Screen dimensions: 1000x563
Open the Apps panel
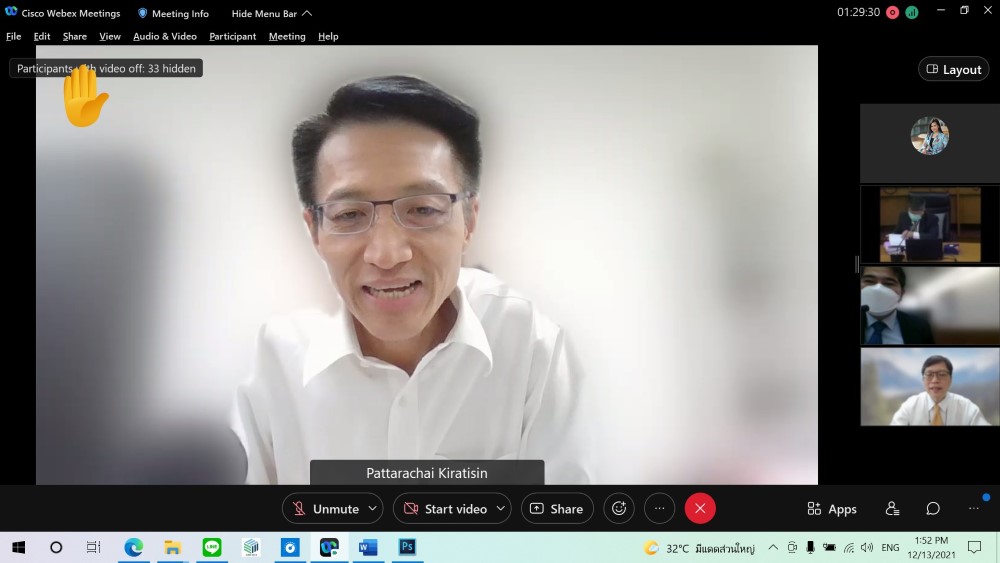832,509
